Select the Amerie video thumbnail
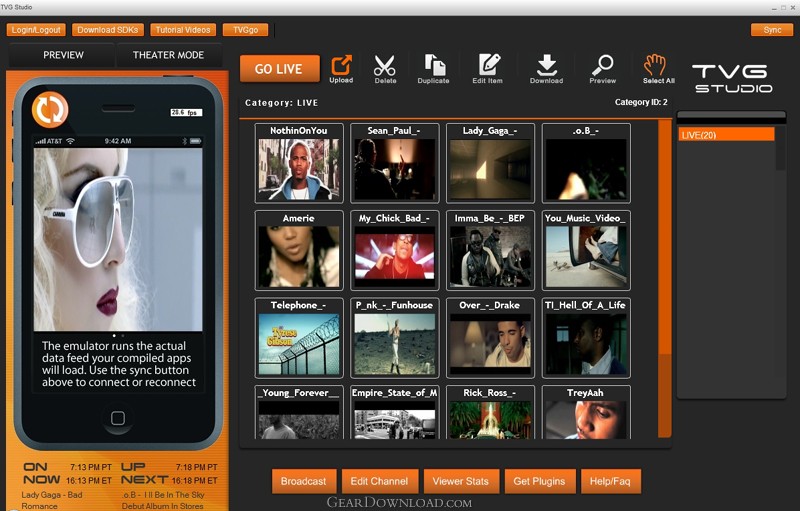The width and height of the screenshot is (800, 511). coord(299,250)
